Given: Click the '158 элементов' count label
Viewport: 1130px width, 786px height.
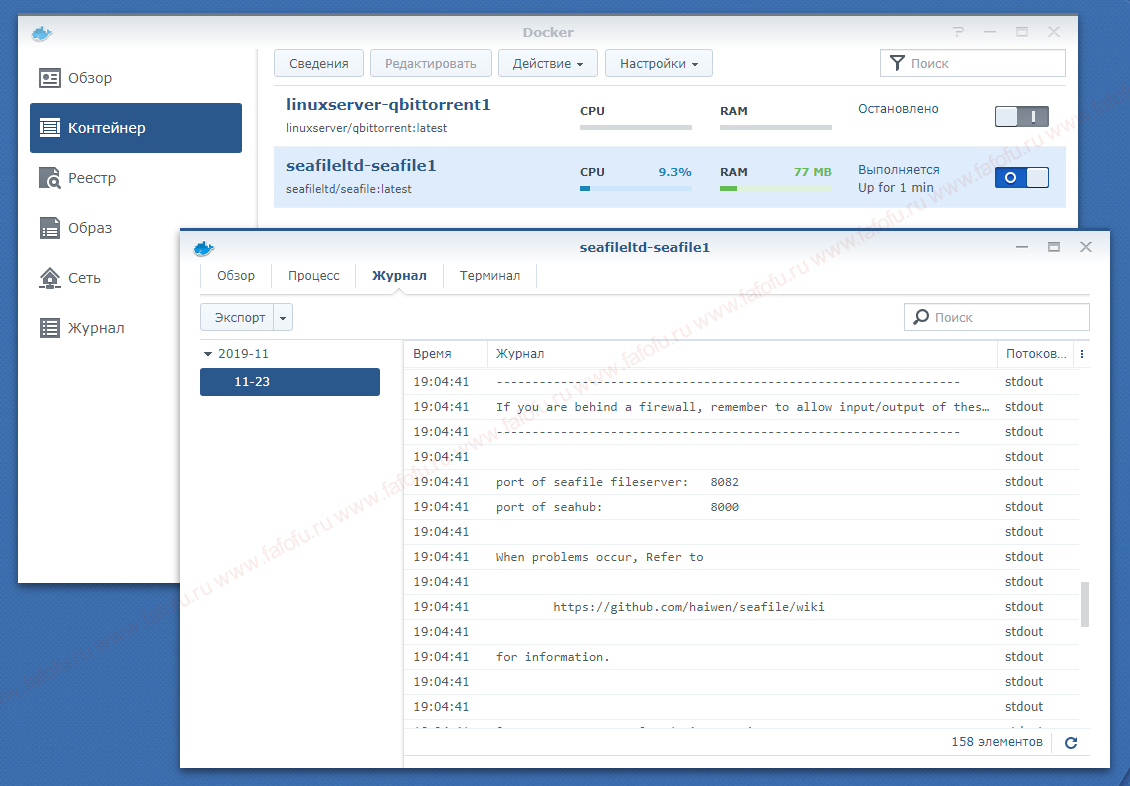Looking at the screenshot, I should pos(997,742).
